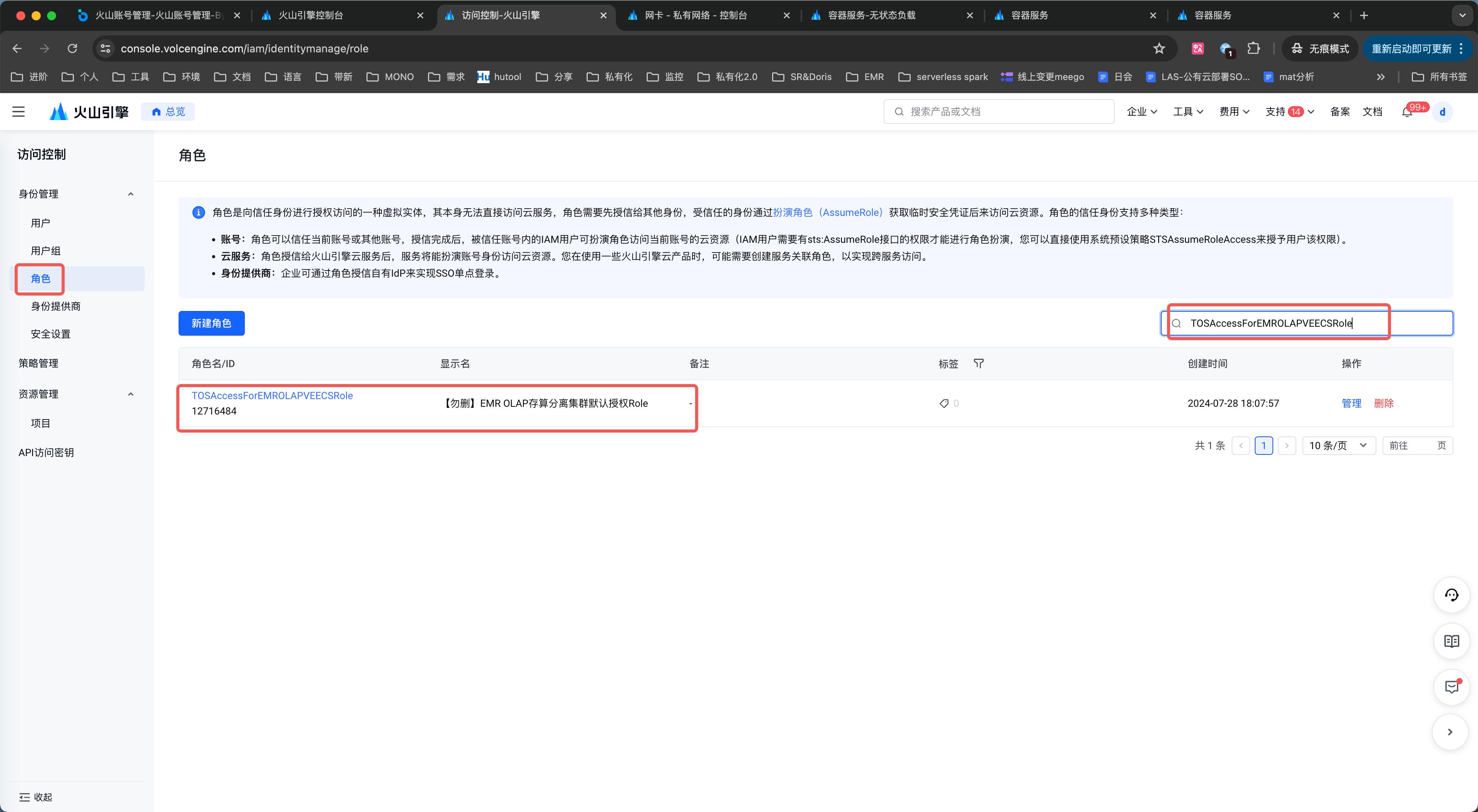Select 用户组 in the sidebar

click(45, 251)
